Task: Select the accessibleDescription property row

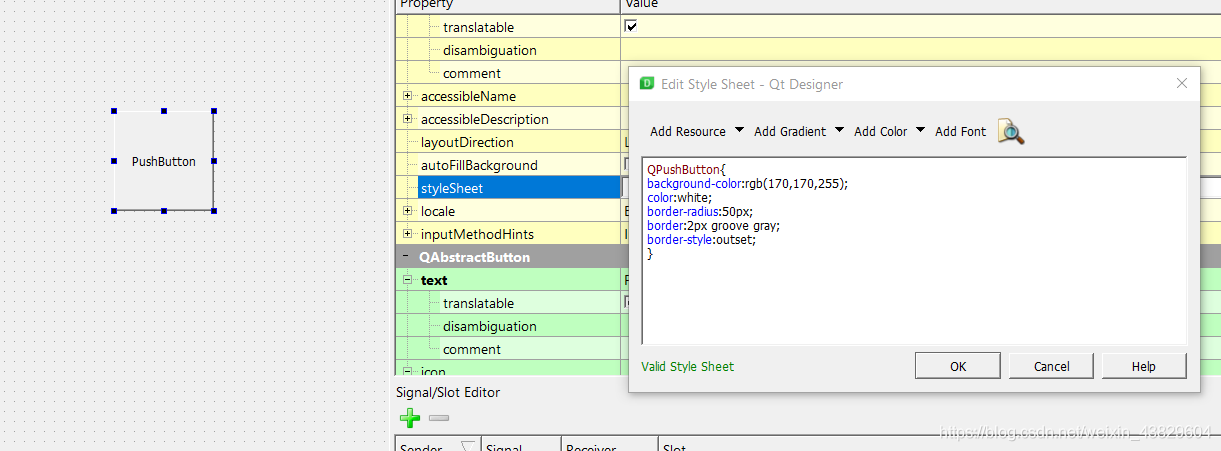Action: coord(508,119)
